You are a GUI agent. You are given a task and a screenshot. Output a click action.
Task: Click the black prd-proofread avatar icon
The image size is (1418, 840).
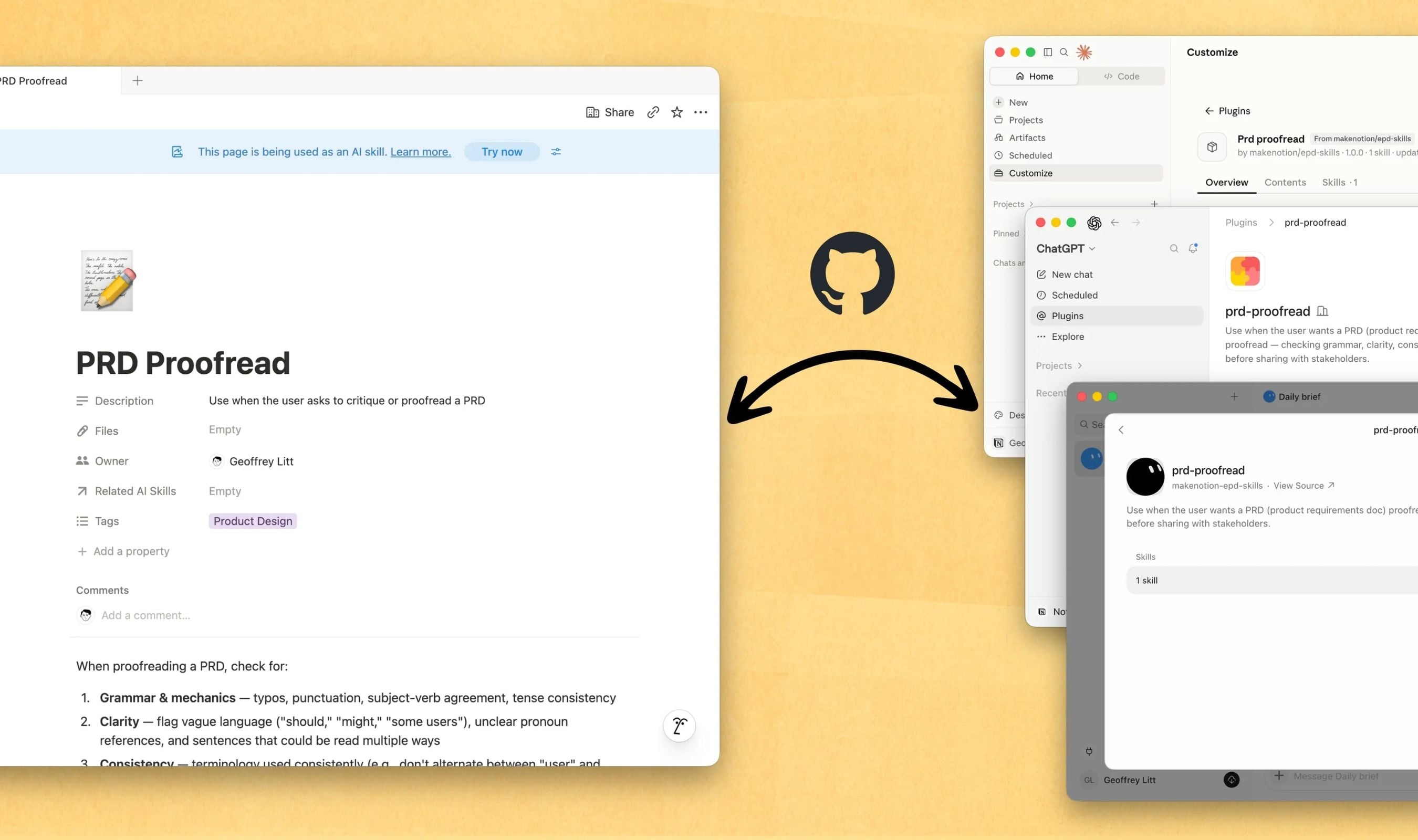1144,477
